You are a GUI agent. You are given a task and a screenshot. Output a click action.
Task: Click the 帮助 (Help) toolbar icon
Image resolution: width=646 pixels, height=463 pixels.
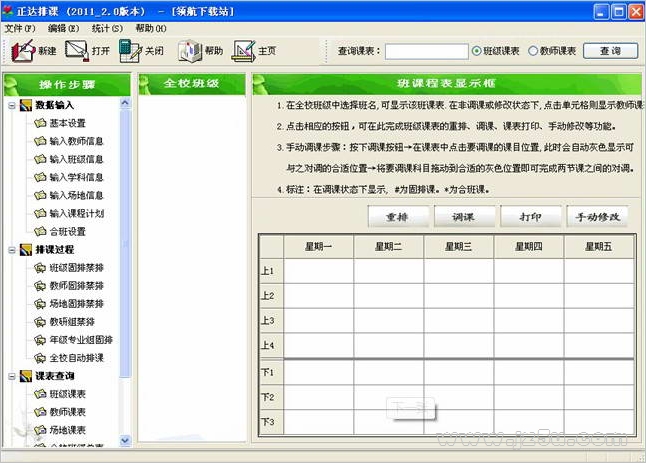tap(190, 51)
